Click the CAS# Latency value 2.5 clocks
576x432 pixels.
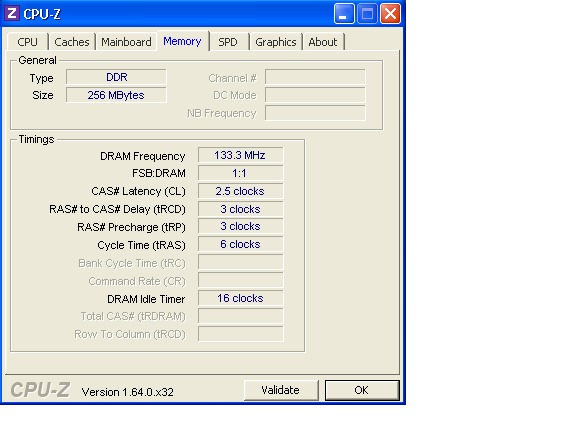[x=241, y=191]
